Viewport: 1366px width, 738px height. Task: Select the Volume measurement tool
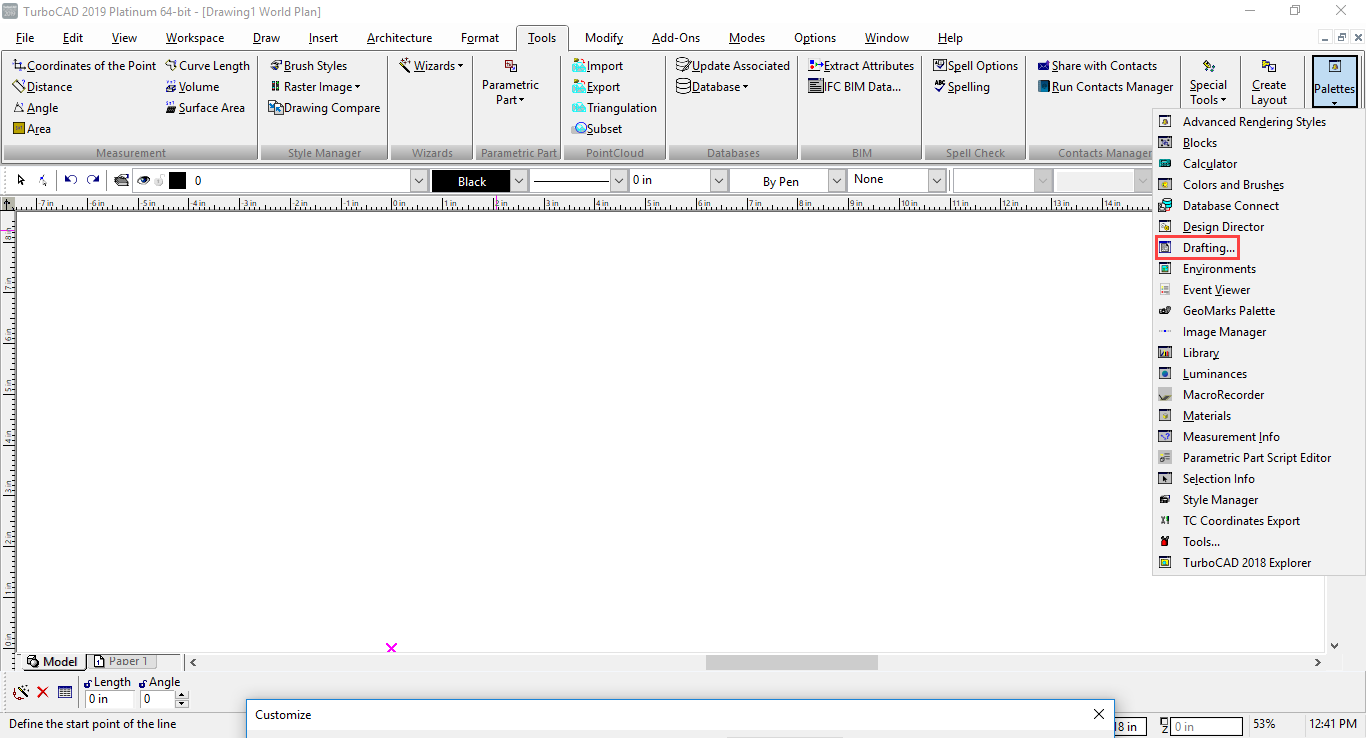[x=192, y=87]
